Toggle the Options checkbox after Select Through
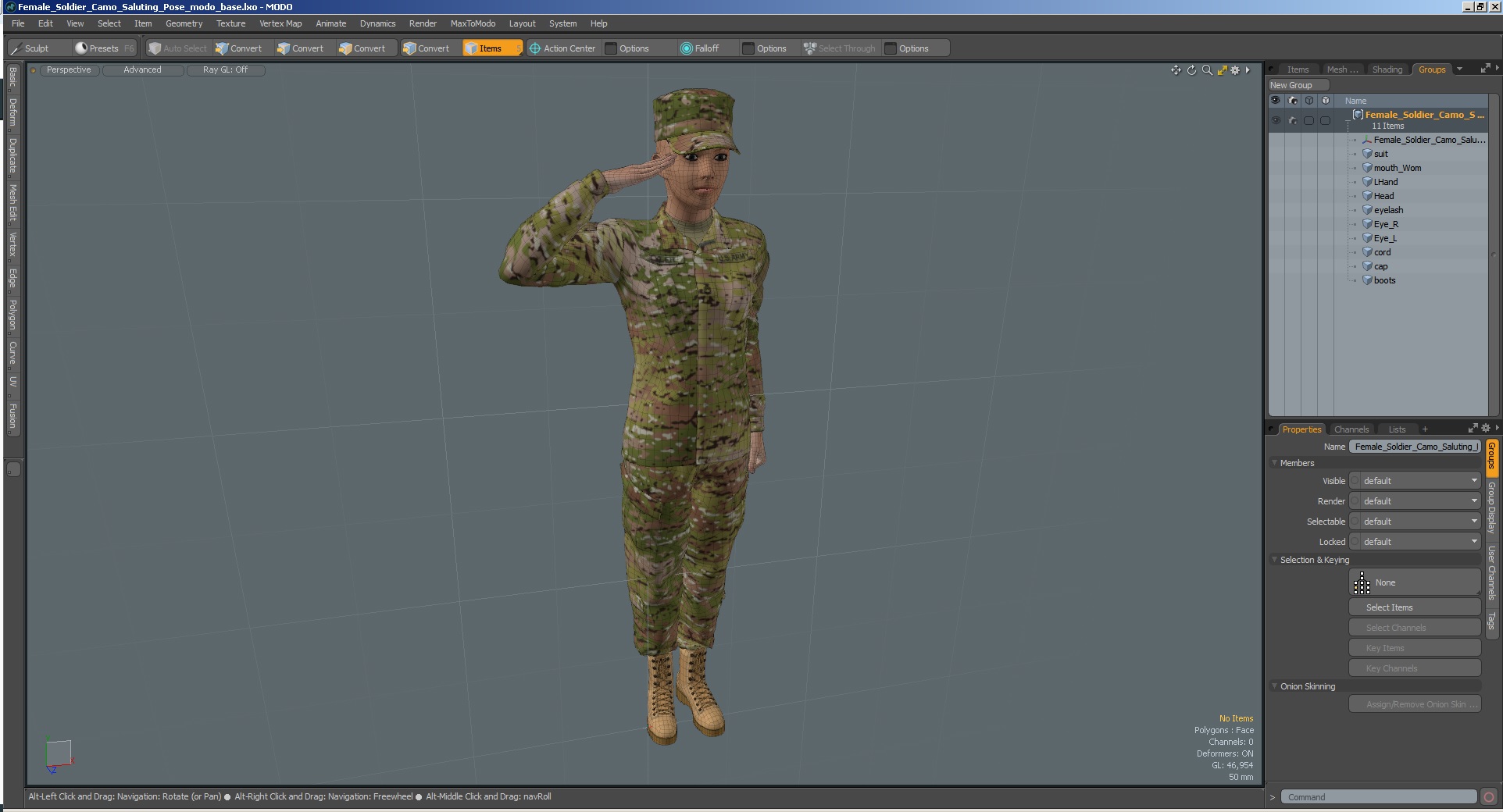1503x812 pixels. (x=891, y=48)
